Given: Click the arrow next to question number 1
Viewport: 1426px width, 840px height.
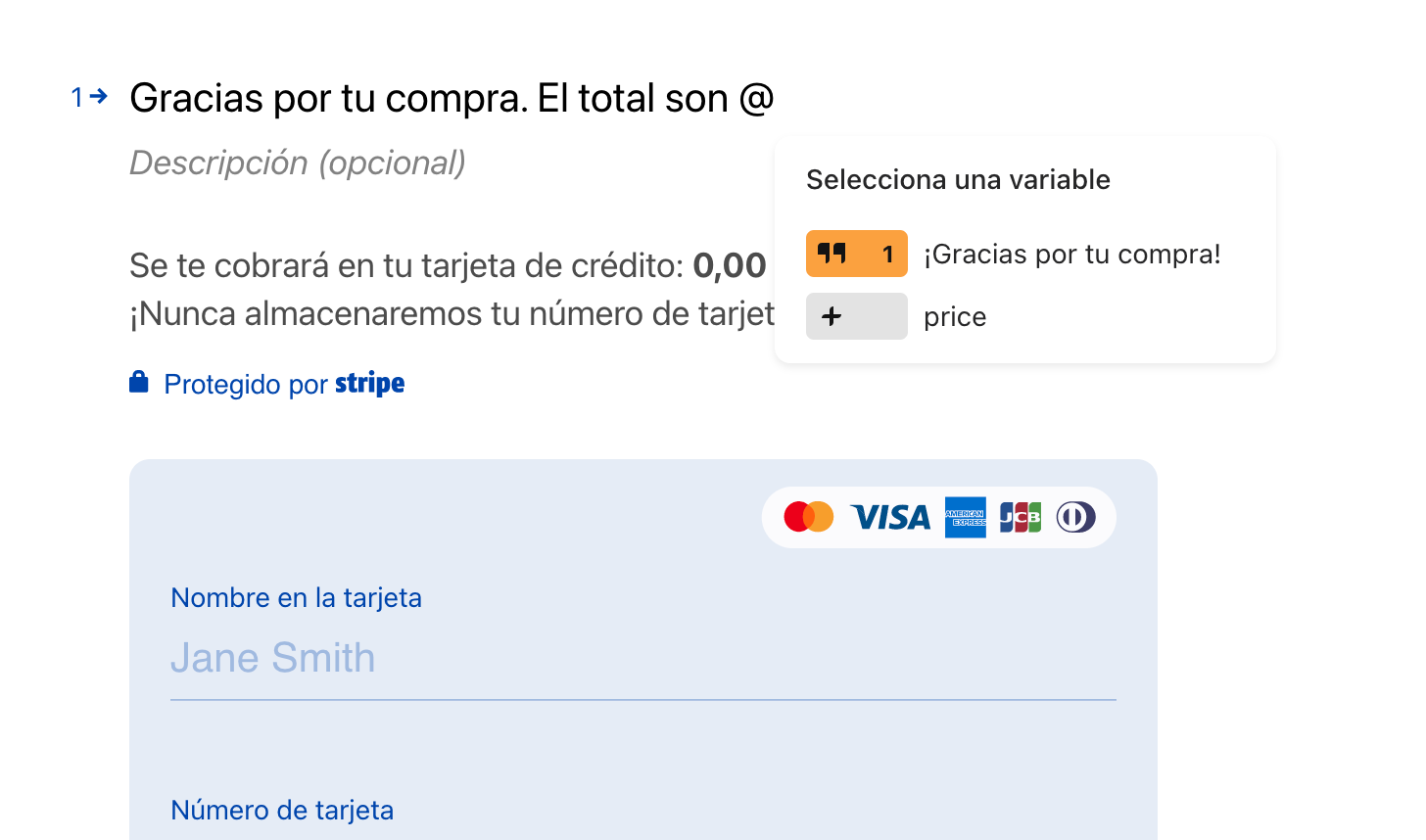Looking at the screenshot, I should tap(97, 96).
